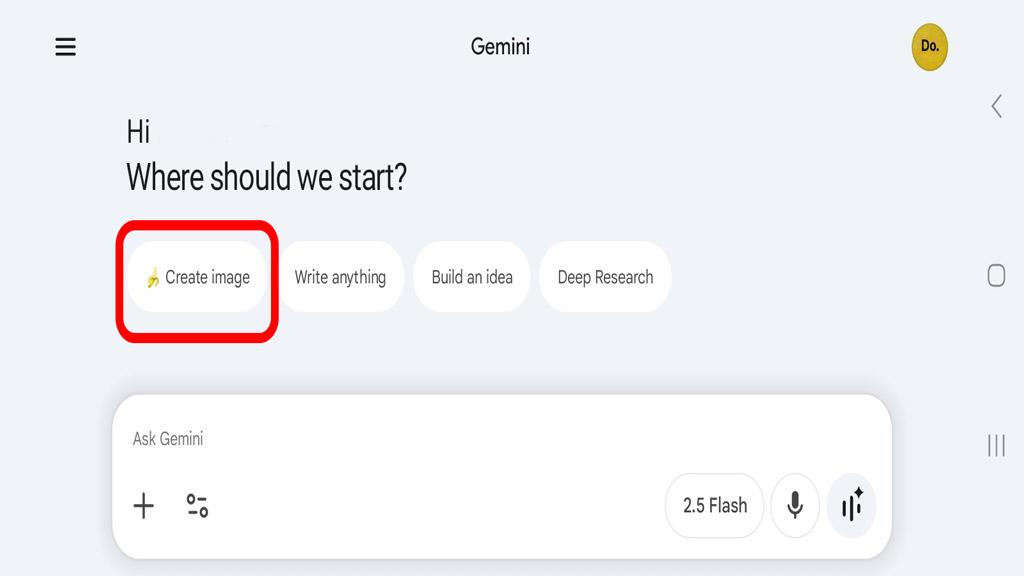Click the Gemini title at the top
The image size is (1024, 576).
500,46
